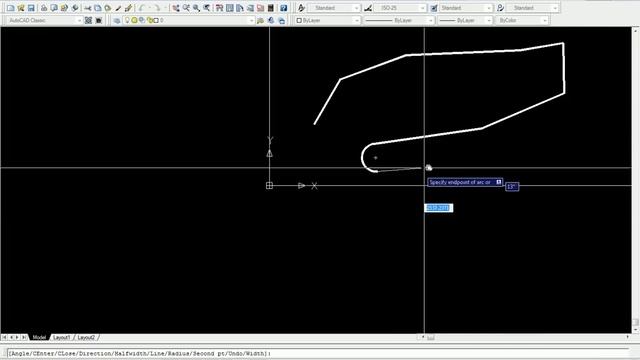Viewport: 640px width, 360px height.
Task: Open the text style Standard dropdown
Action: coord(357,8)
